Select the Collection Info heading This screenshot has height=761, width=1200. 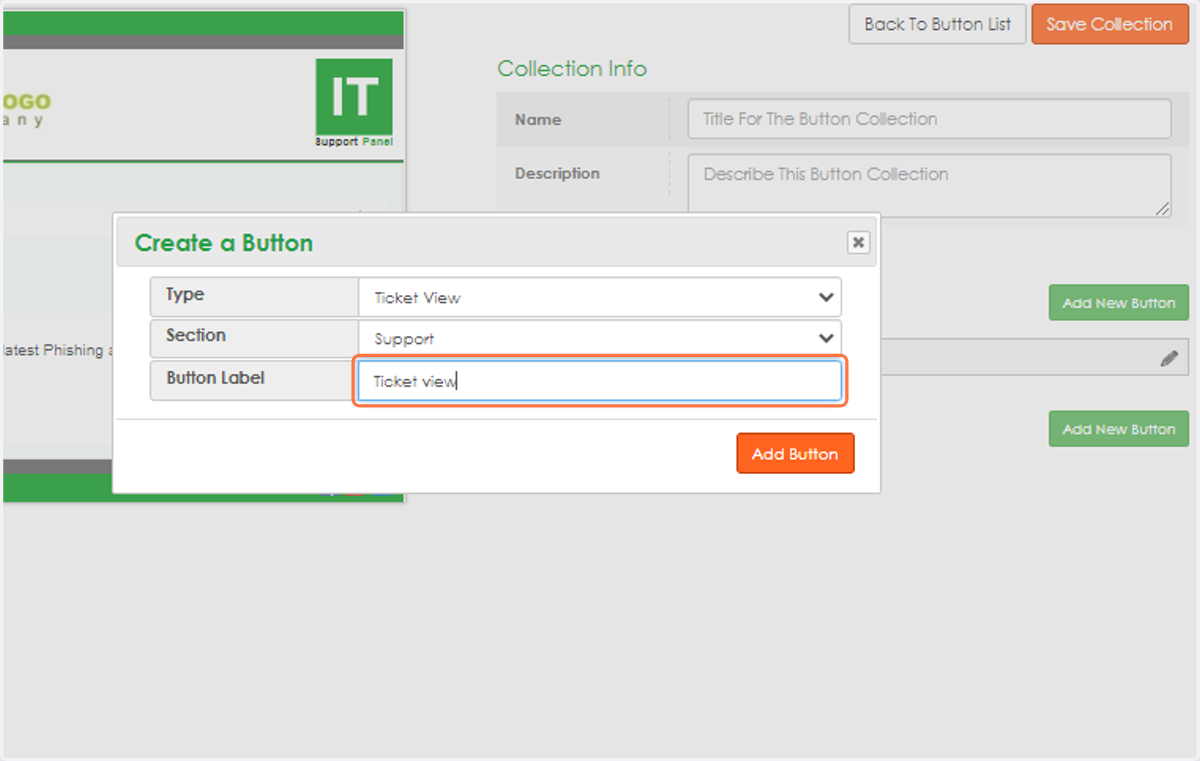(x=572, y=69)
